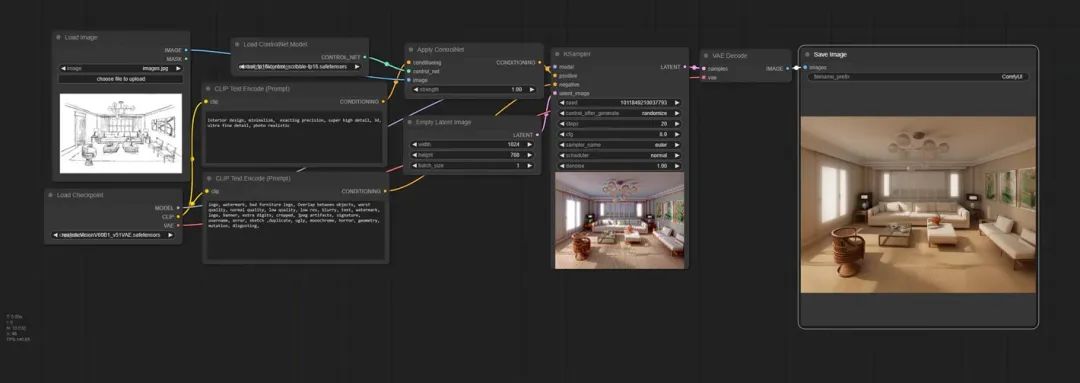The width and height of the screenshot is (1080, 383).
Task: Increase width with its right arrow
Action: pos(530,145)
